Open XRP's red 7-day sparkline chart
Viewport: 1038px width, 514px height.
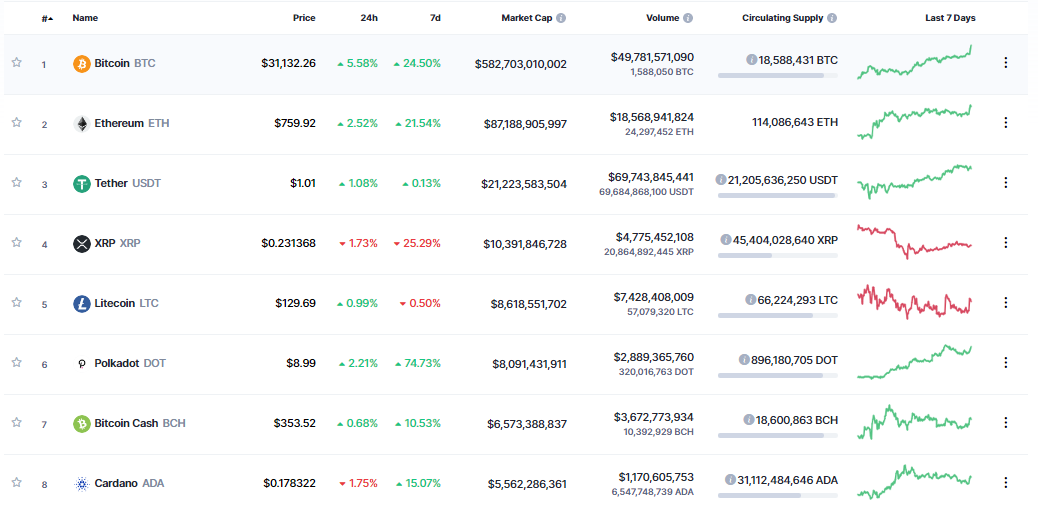coord(914,242)
